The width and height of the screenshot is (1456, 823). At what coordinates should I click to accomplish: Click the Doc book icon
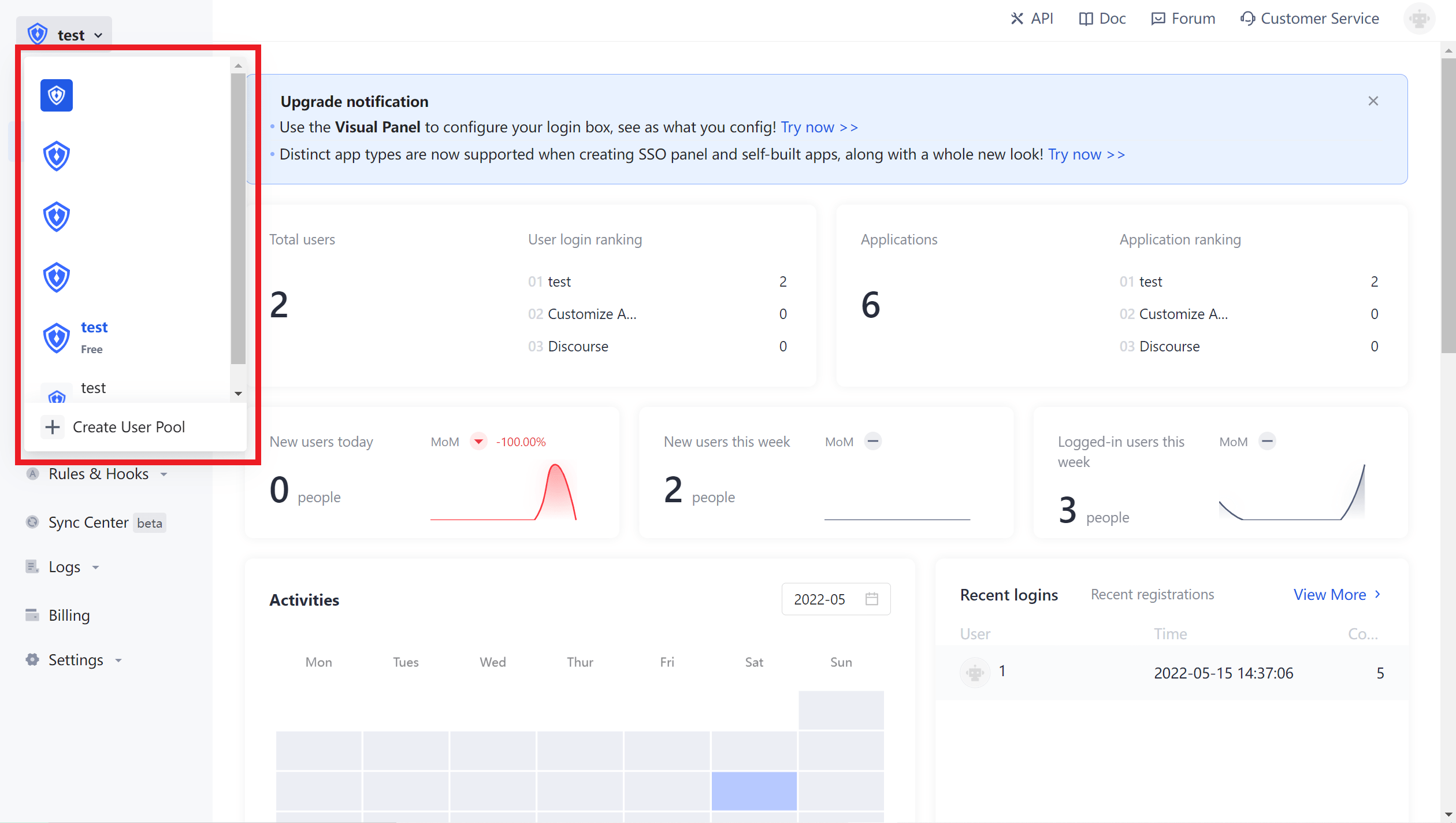click(1086, 18)
